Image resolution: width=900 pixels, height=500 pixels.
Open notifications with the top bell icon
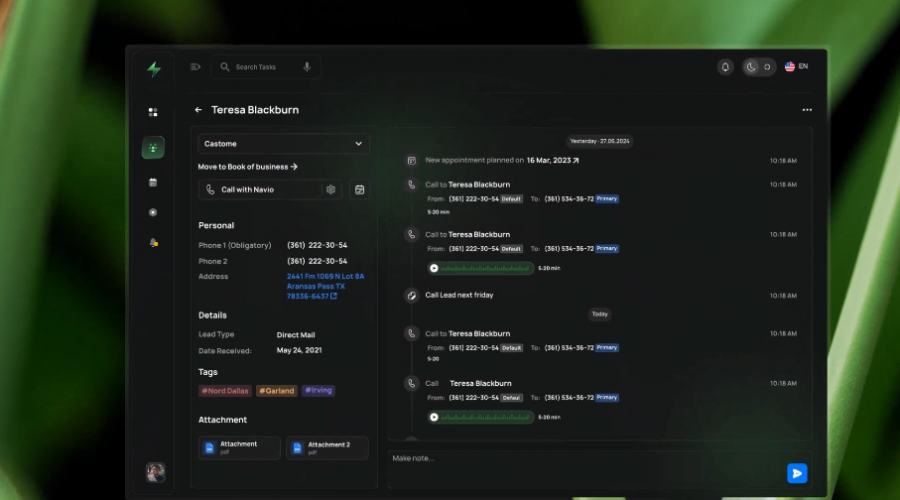coord(725,67)
